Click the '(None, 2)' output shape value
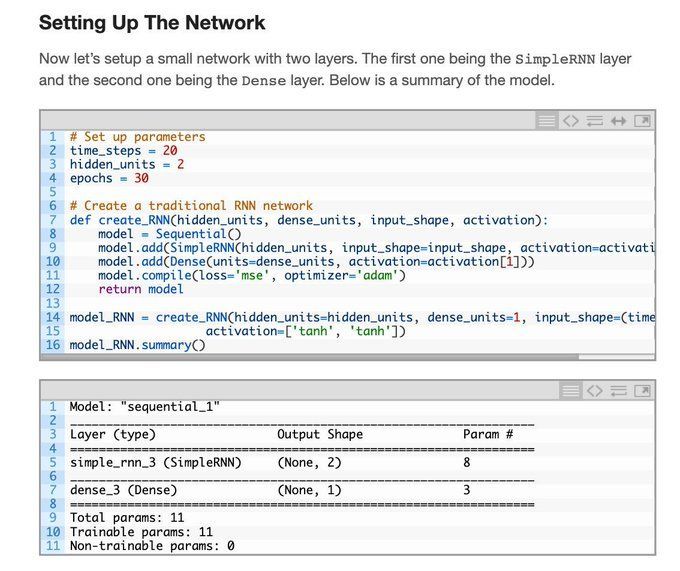The height and width of the screenshot is (571, 680). point(309,463)
